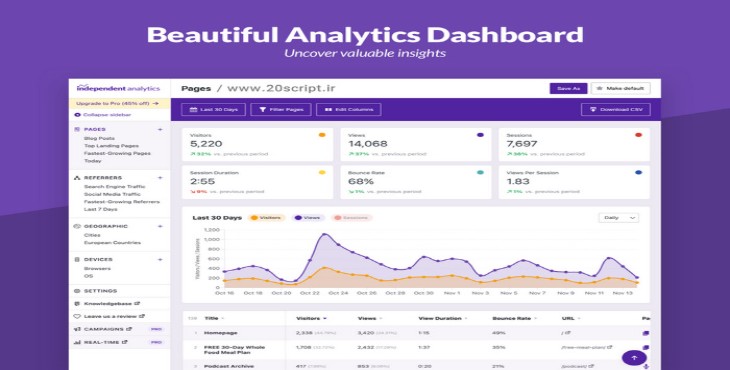The height and width of the screenshot is (370, 730).
Task: Toggle the Views Per Session card dot
Action: pos(638,173)
